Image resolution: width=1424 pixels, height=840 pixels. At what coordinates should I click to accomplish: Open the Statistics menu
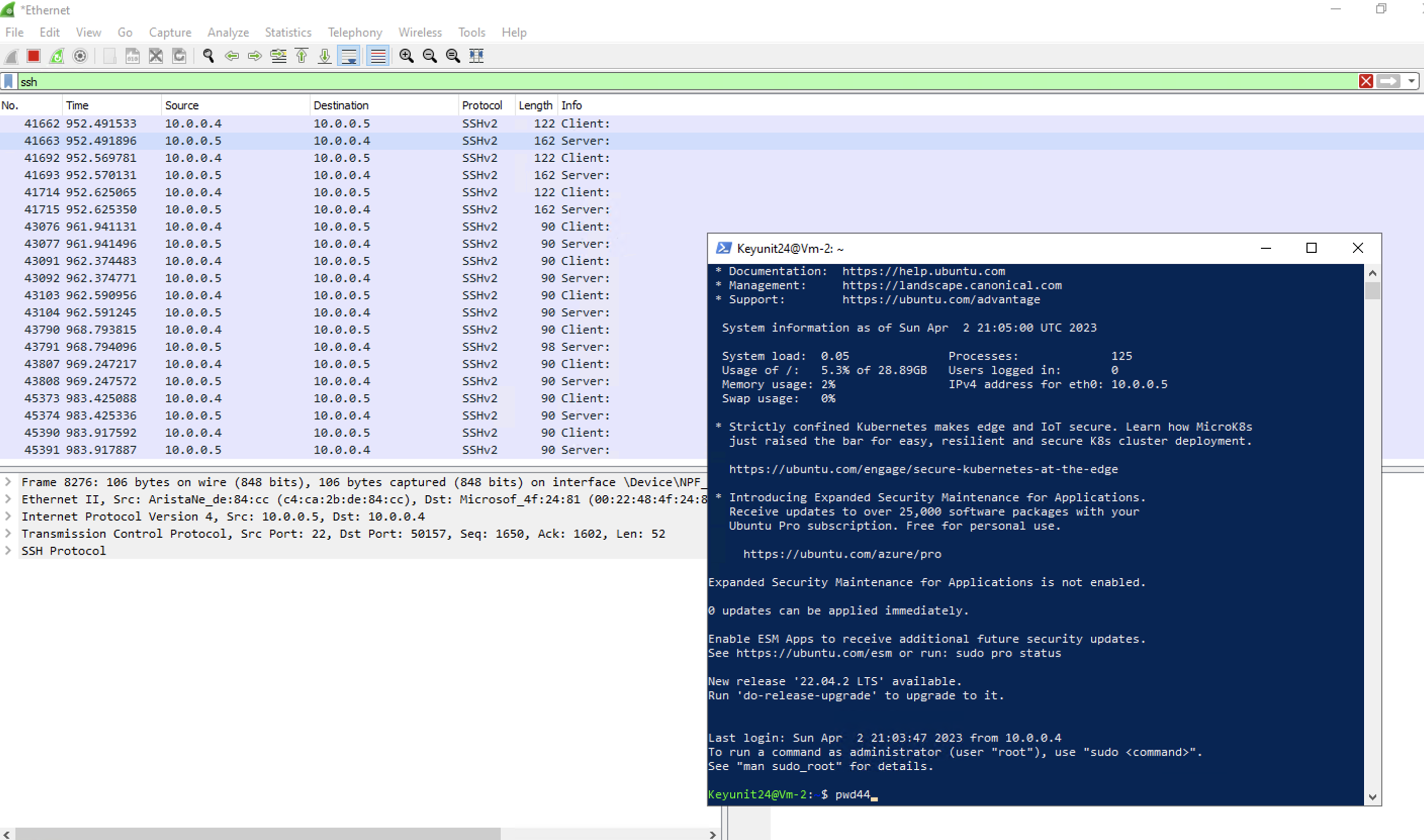(x=288, y=32)
